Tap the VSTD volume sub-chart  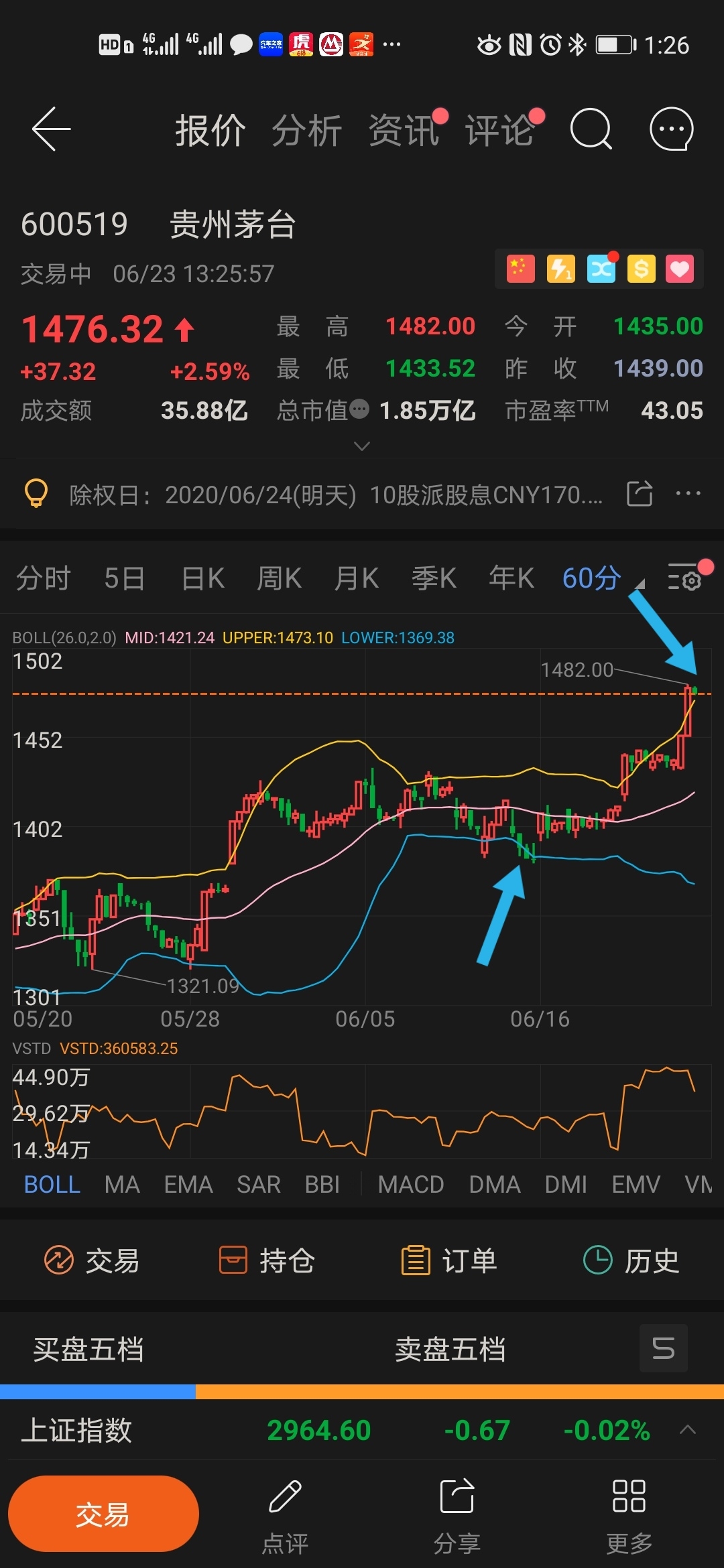click(x=362, y=1111)
